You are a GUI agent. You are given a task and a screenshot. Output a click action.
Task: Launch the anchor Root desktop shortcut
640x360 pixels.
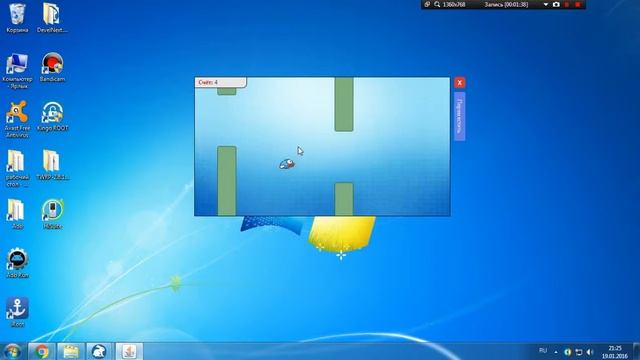pyautogui.click(x=17, y=312)
